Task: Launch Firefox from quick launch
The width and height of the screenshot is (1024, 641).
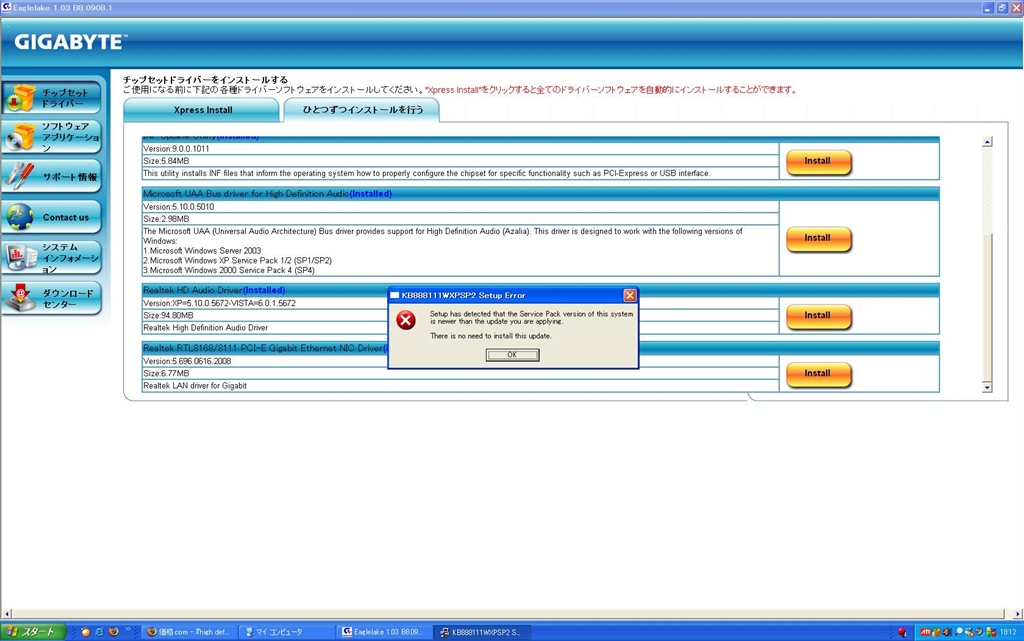Action: click(114, 632)
